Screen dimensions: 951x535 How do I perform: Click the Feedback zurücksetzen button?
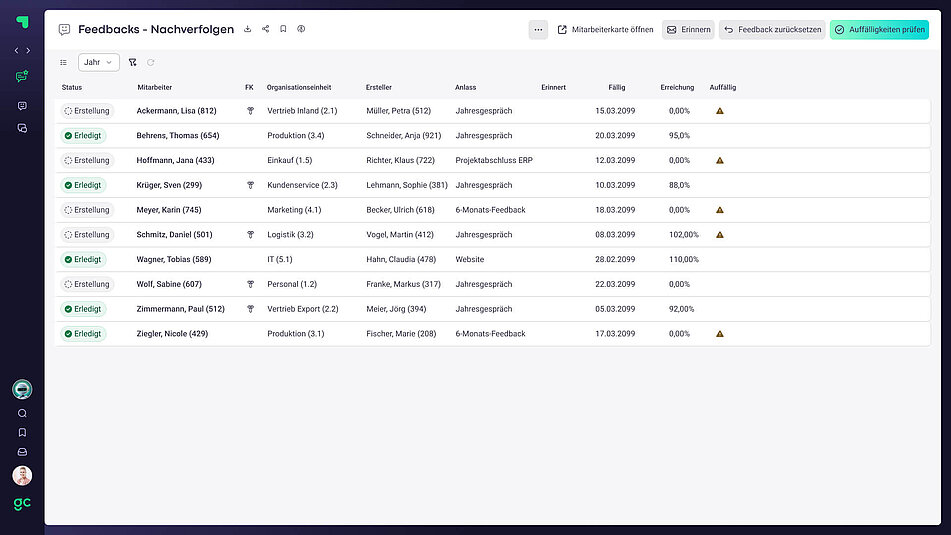[772, 30]
